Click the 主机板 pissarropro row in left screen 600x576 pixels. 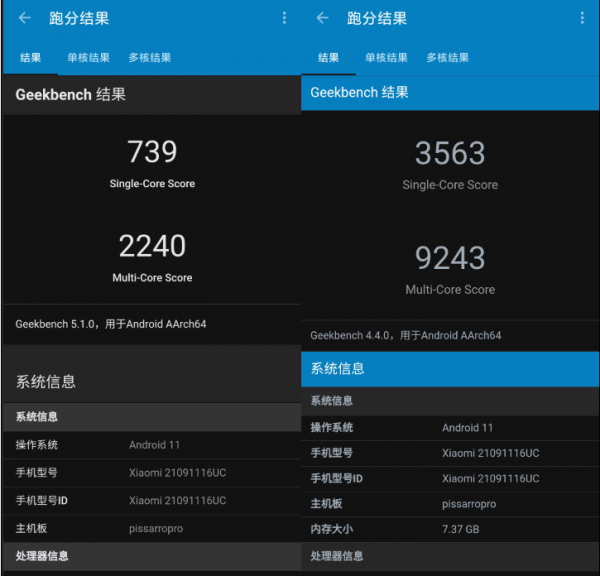point(152,529)
